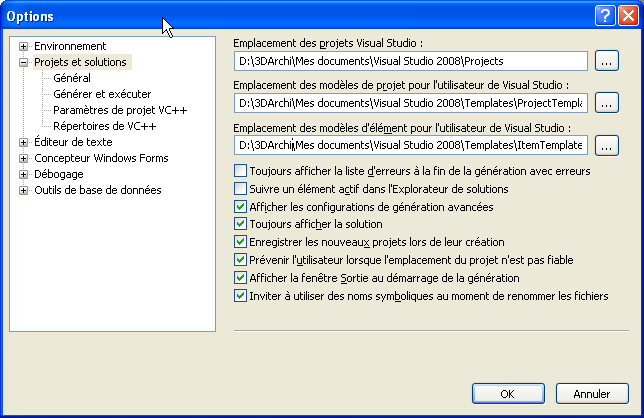Viewport: 644px width, 418px height.
Task: Toggle 'Enregistrer les nouveaux projets' checkbox
Action: 240,242
